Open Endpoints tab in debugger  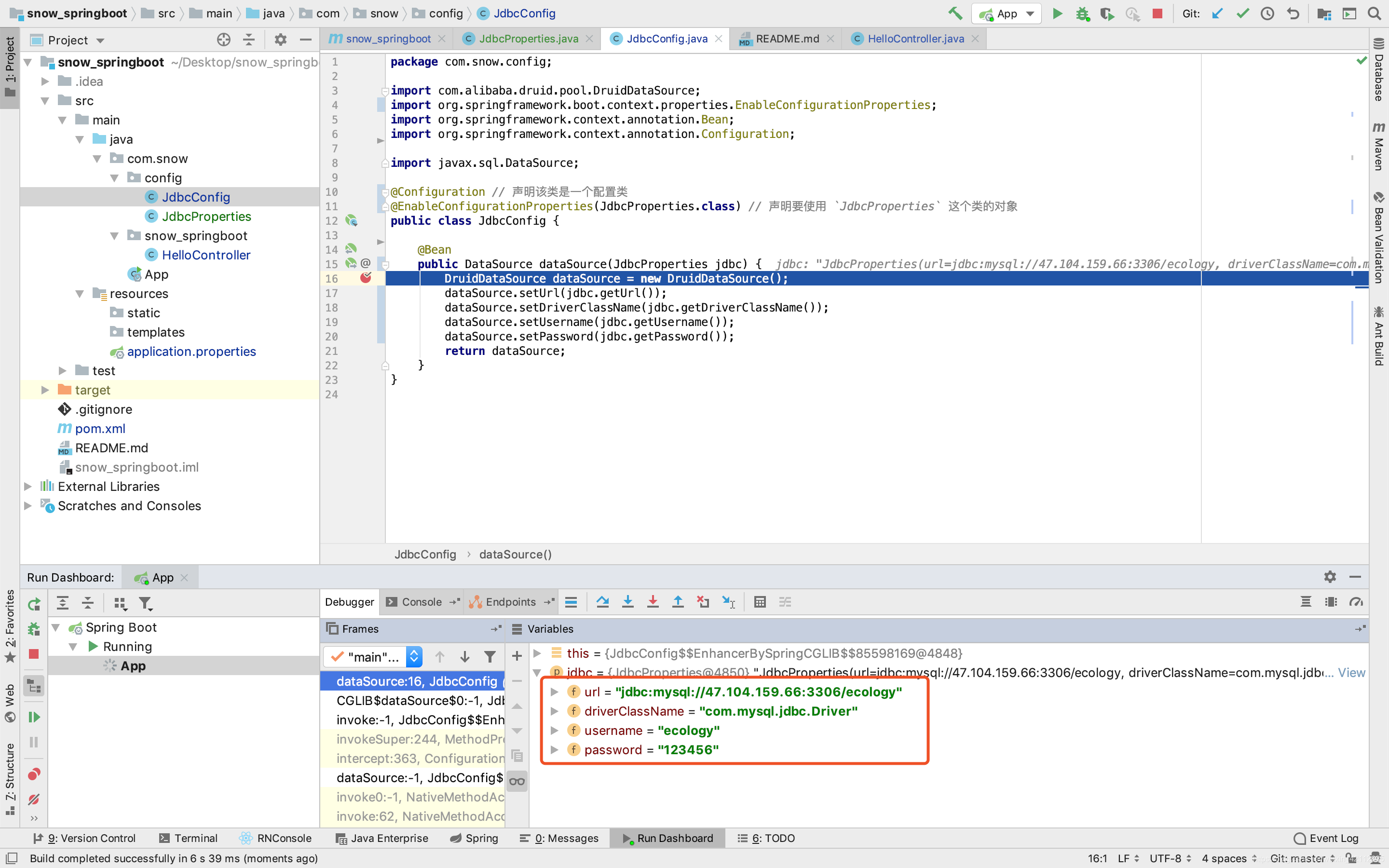point(510,602)
